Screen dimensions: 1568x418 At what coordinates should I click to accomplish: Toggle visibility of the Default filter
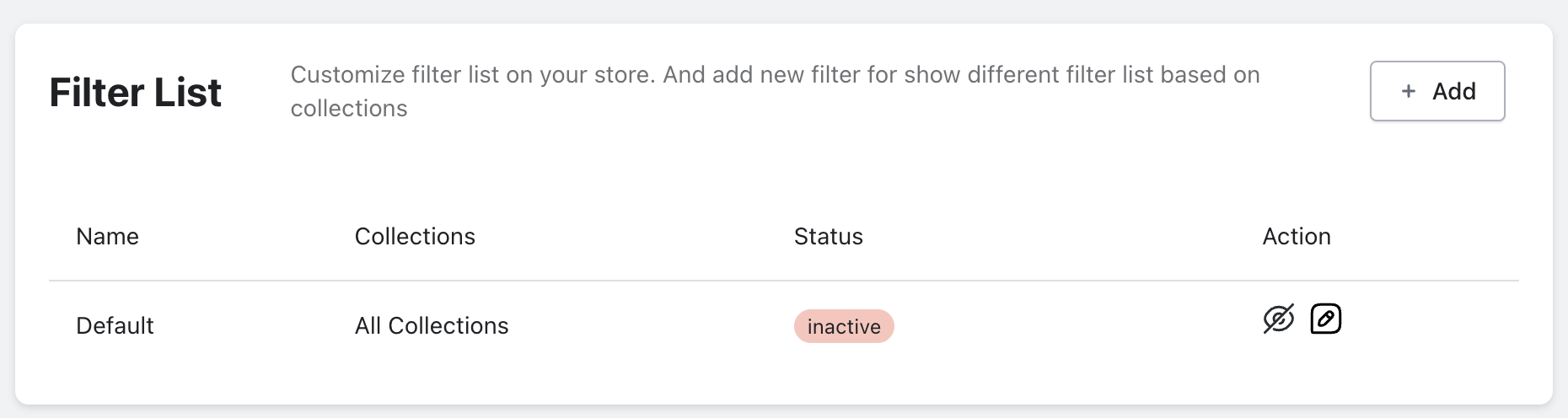click(1278, 319)
